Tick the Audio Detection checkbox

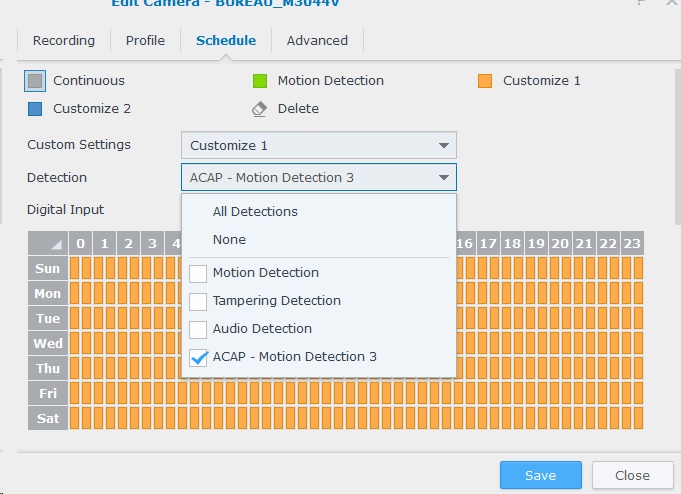(x=198, y=329)
